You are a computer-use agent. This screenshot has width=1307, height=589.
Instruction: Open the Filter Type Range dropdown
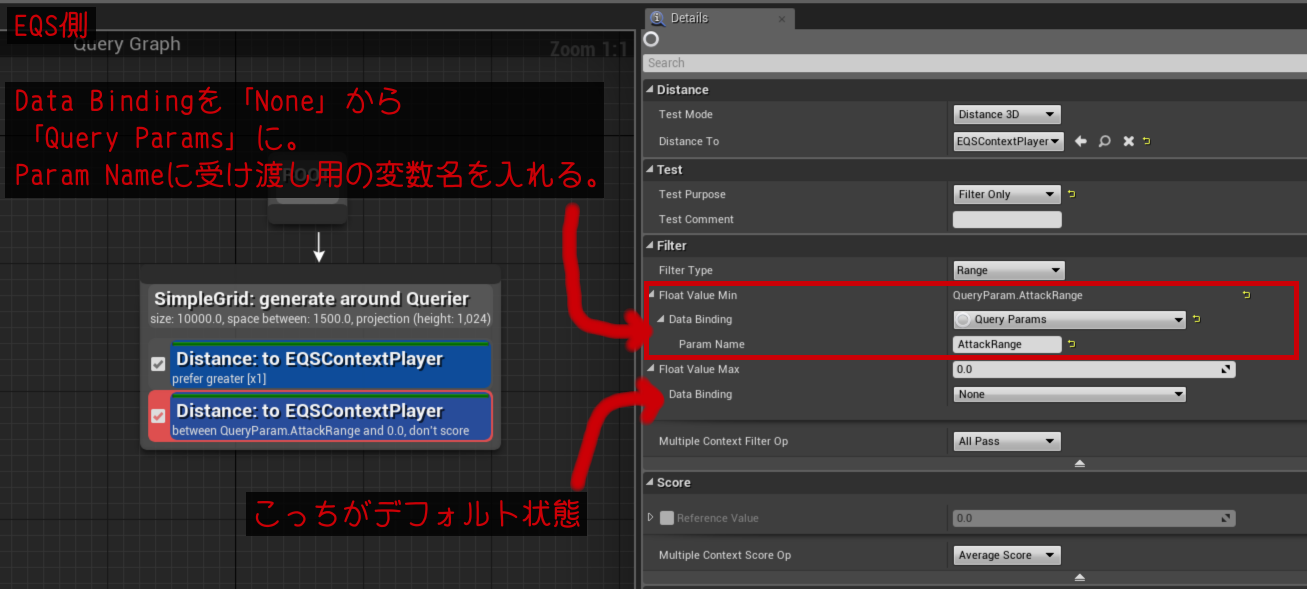tap(1008, 271)
